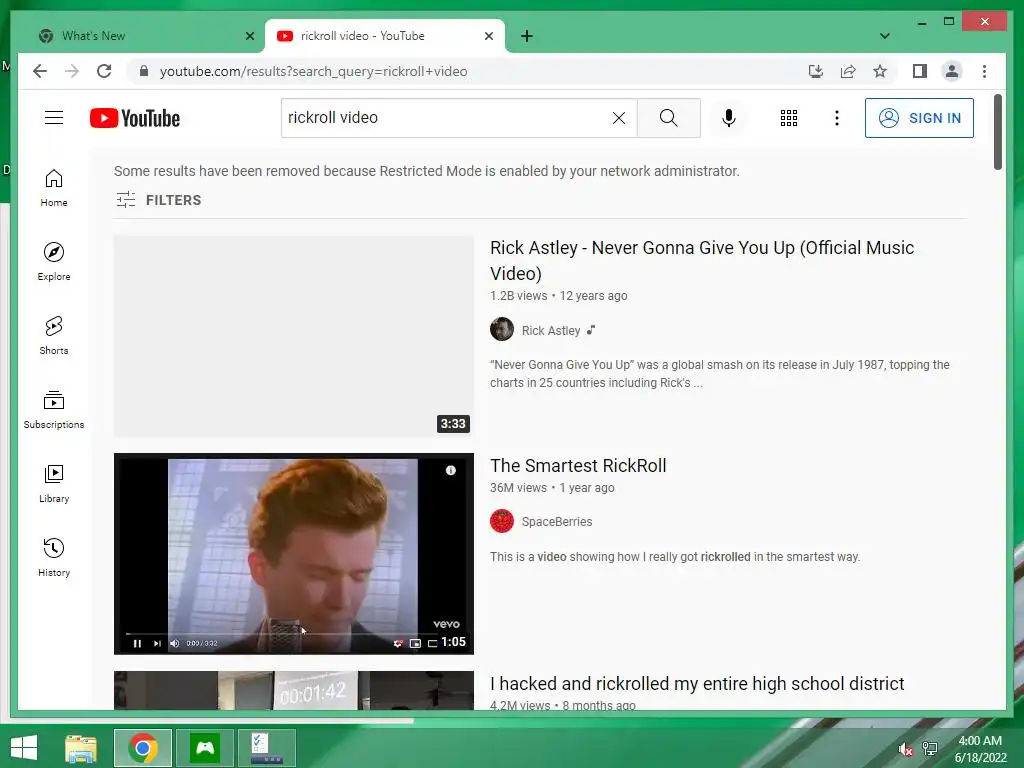The image size is (1024, 768).
Task: Click the Chrome forward arrow
Action: 72,71
